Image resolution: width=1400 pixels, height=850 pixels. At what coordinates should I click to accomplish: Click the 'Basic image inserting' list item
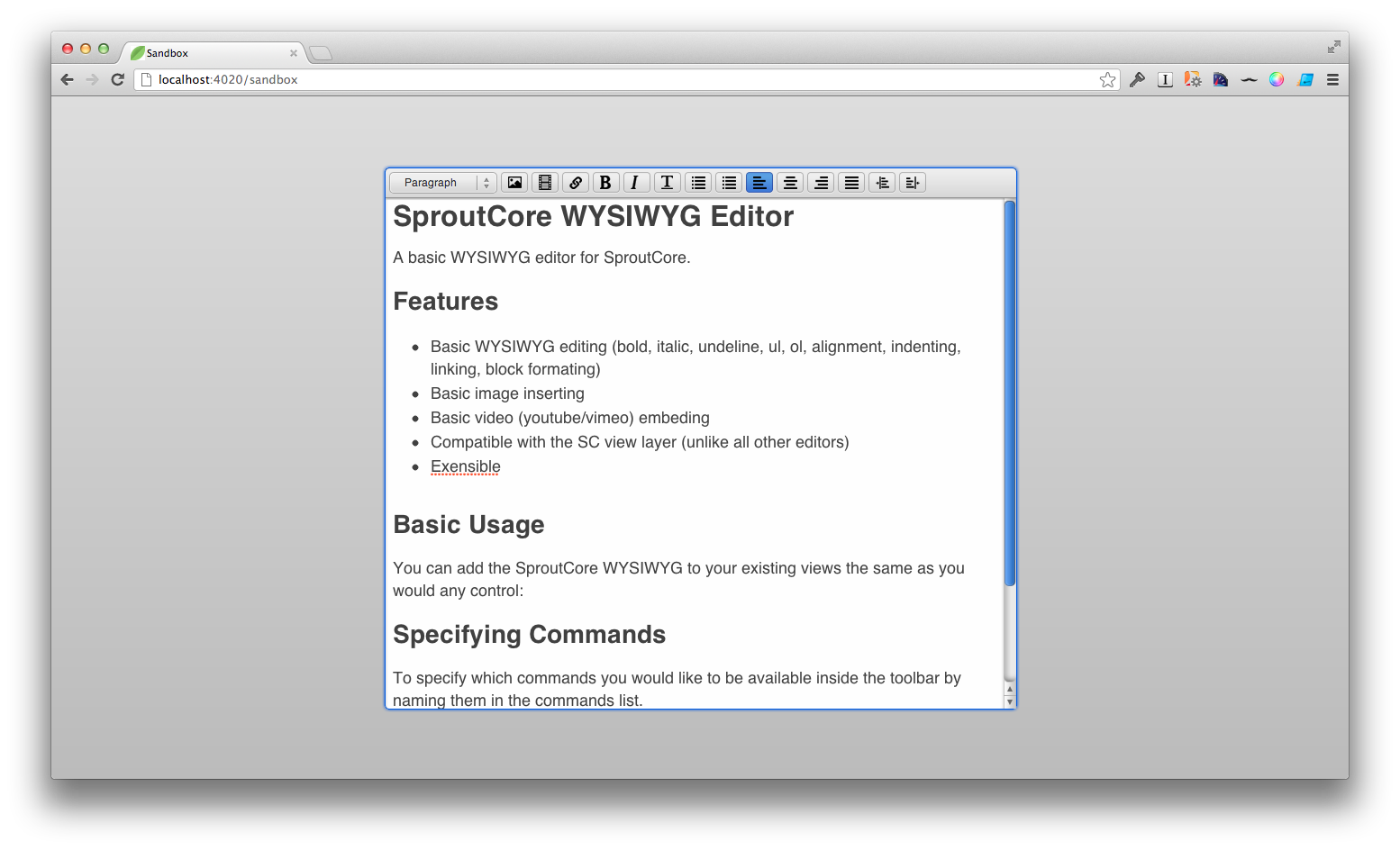pyautogui.click(x=507, y=393)
